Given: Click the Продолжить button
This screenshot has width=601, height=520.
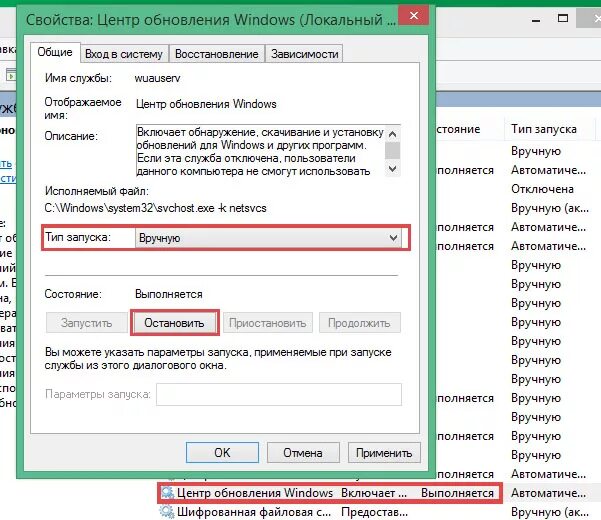Looking at the screenshot, I should click(x=360, y=323).
